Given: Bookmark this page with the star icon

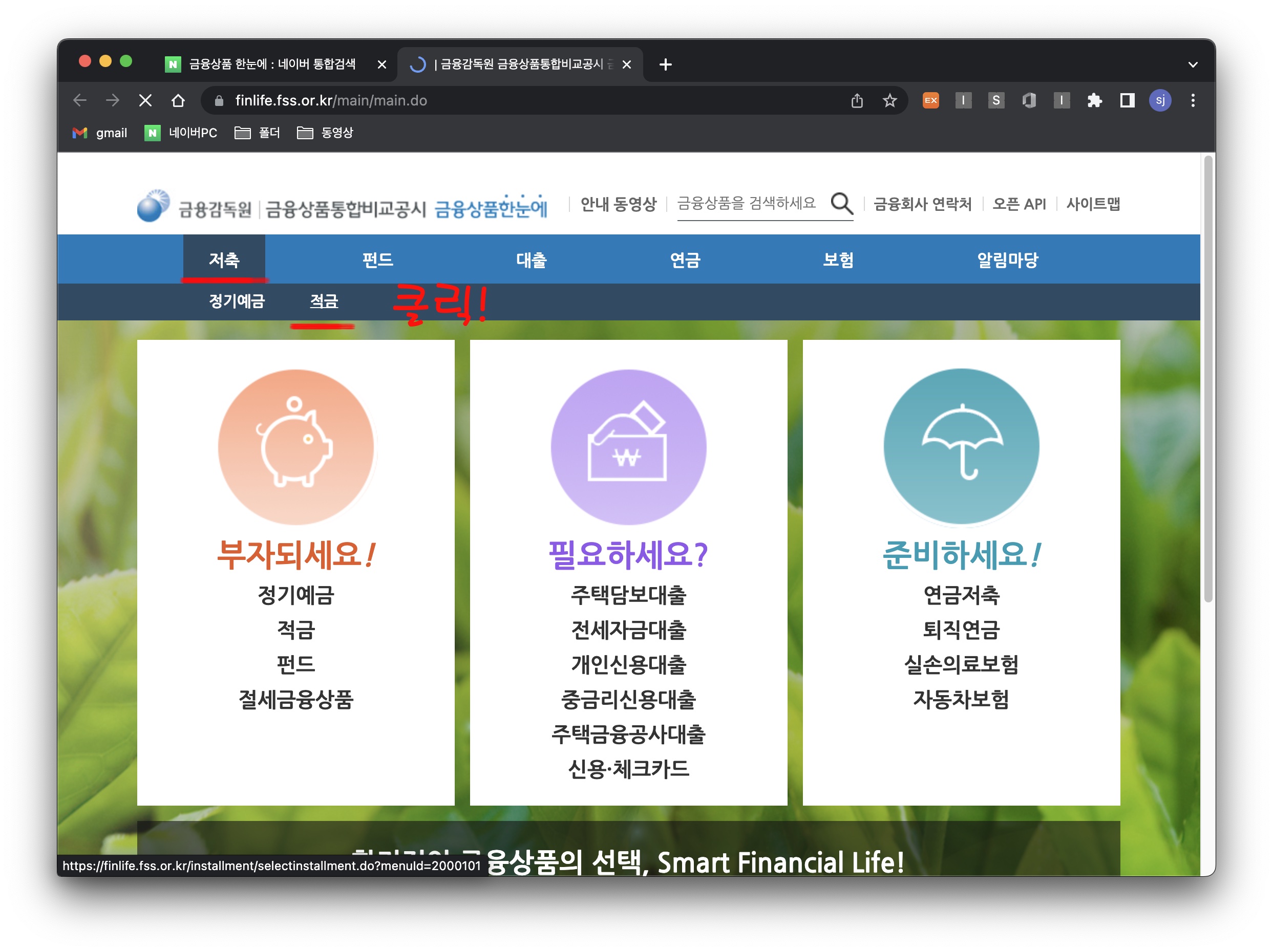Looking at the screenshot, I should (890, 101).
